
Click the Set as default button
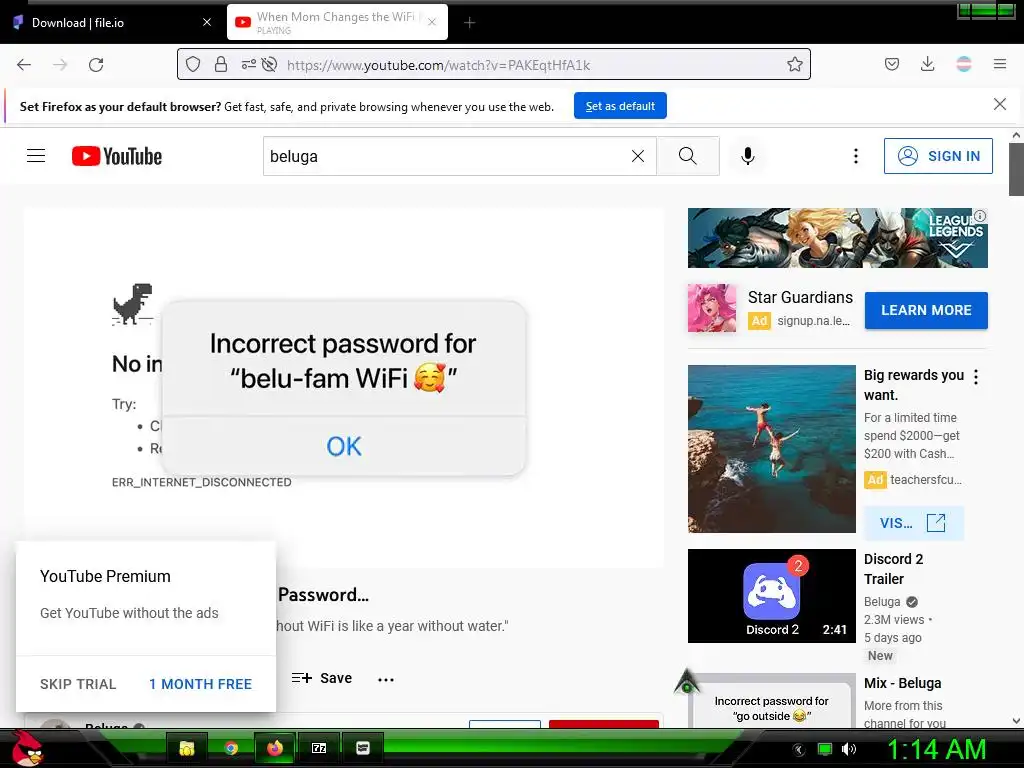pyautogui.click(x=620, y=106)
